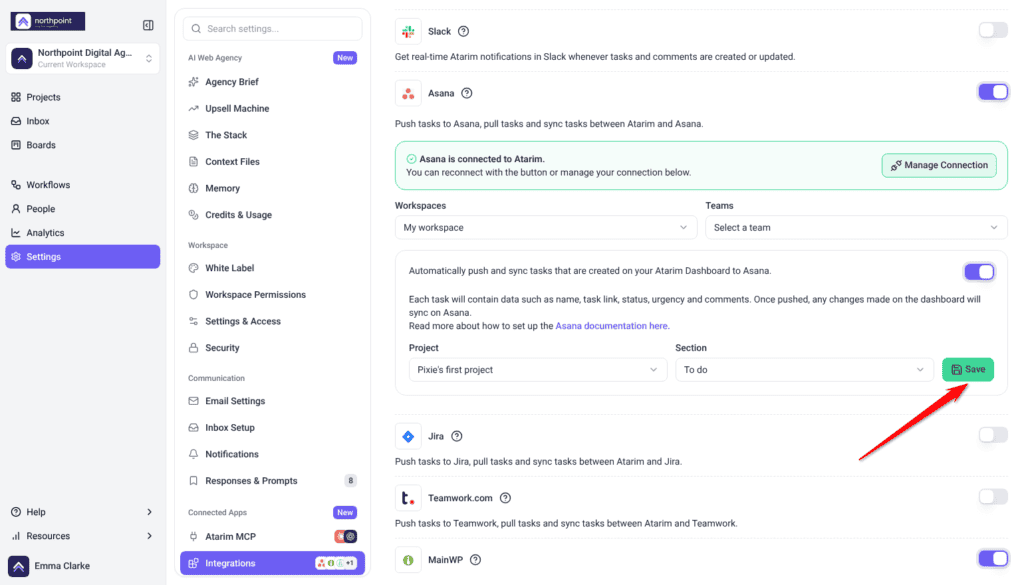
Task: Expand the Help submenu
Action: pyautogui.click(x=83, y=512)
